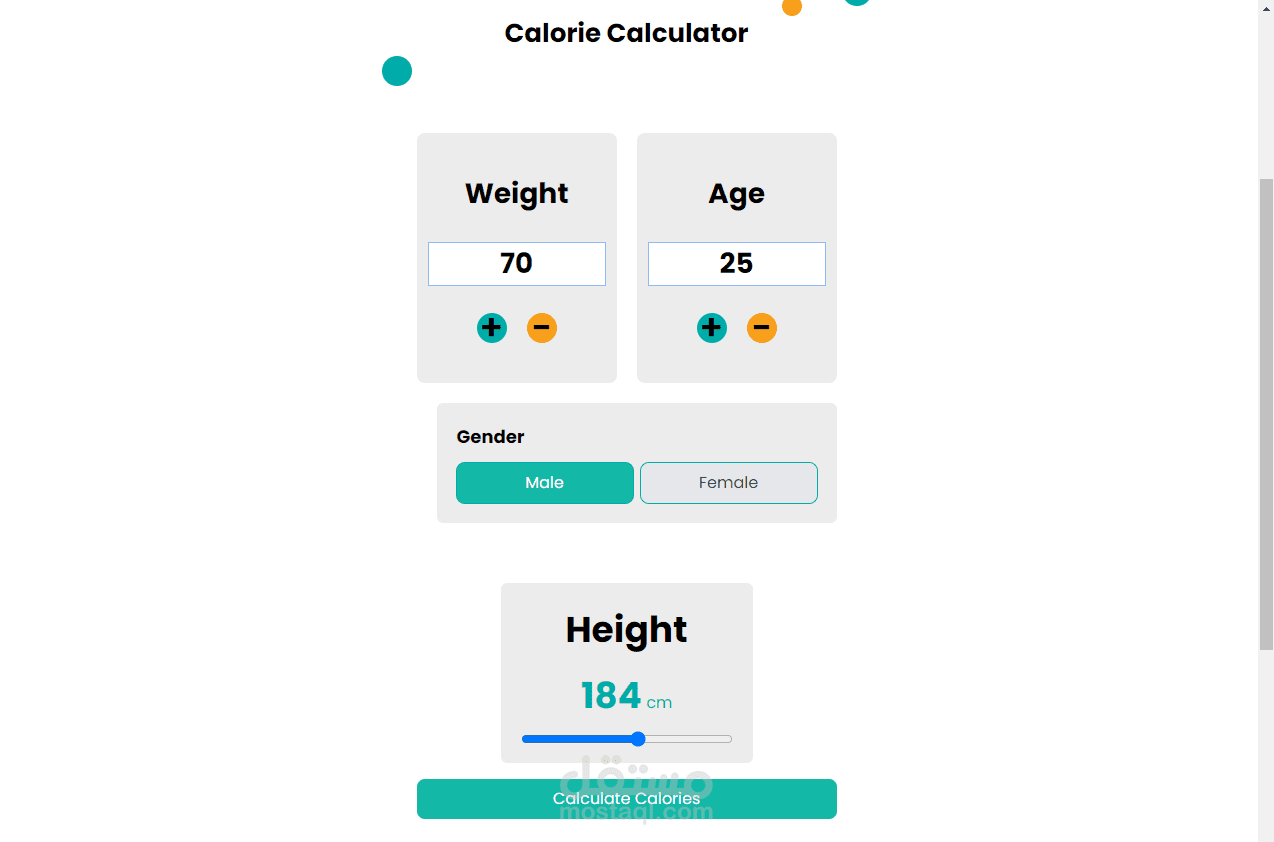Click the 184 height value
Screen dimensions: 1274x842
point(611,696)
